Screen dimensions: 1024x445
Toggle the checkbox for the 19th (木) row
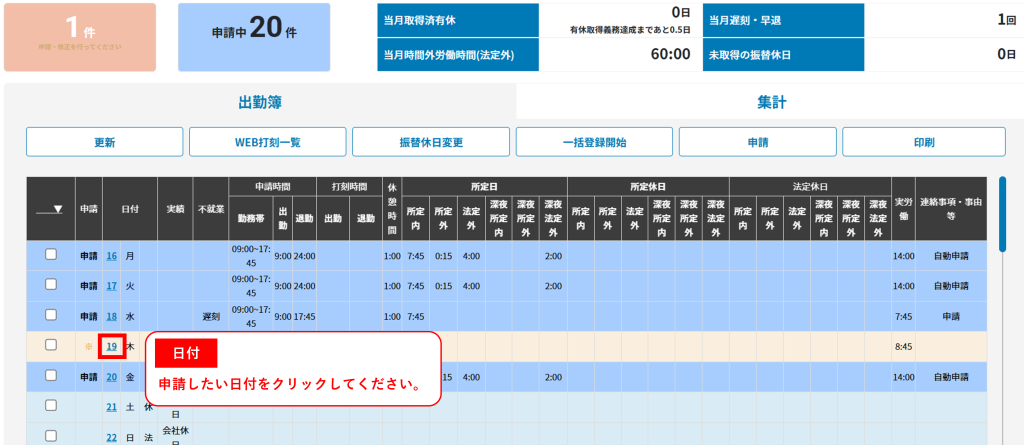pos(51,345)
